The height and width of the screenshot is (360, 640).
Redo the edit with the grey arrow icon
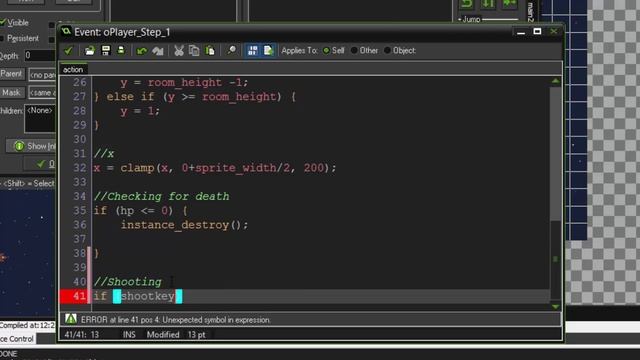(158, 51)
